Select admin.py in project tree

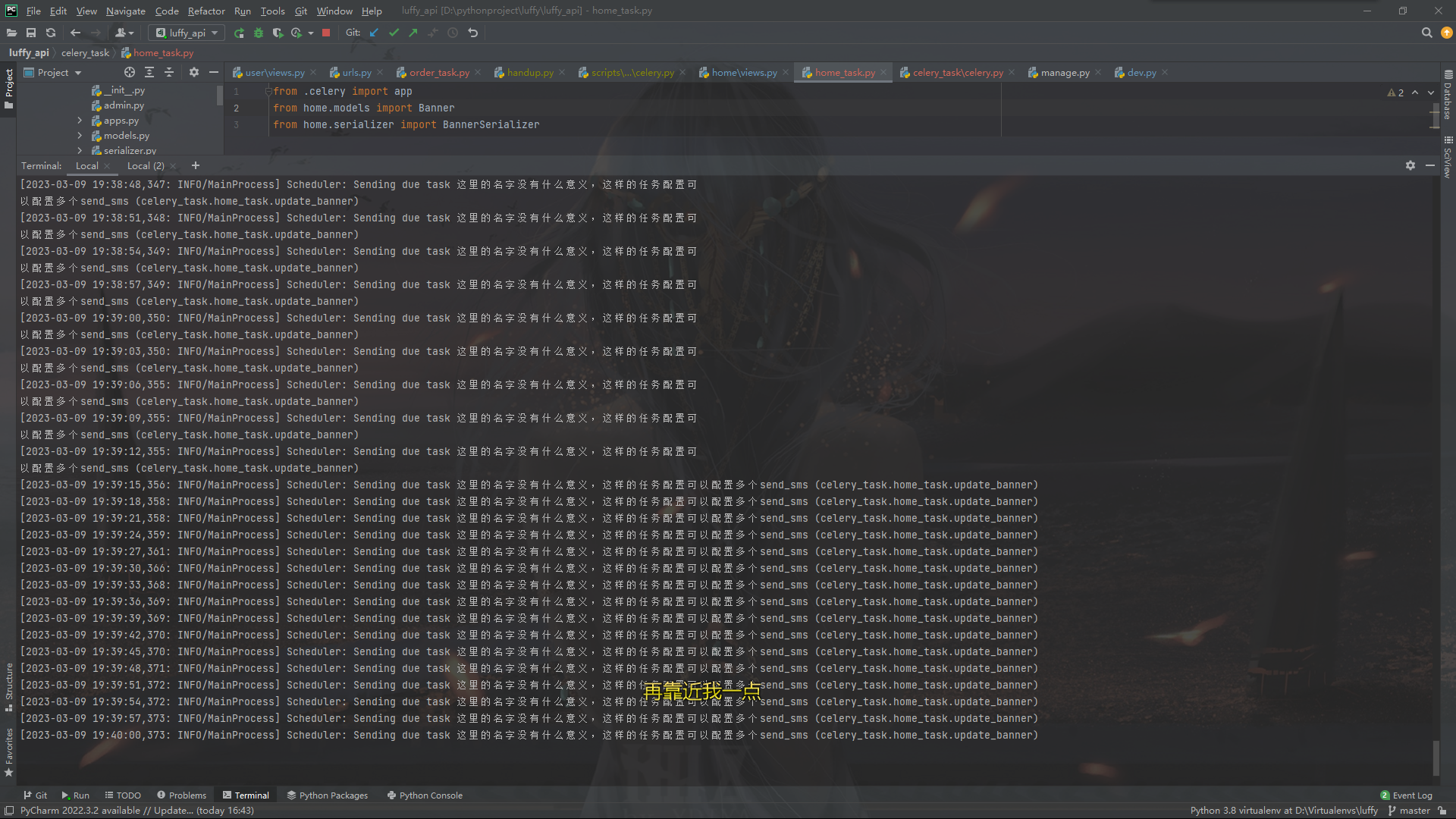point(124,105)
